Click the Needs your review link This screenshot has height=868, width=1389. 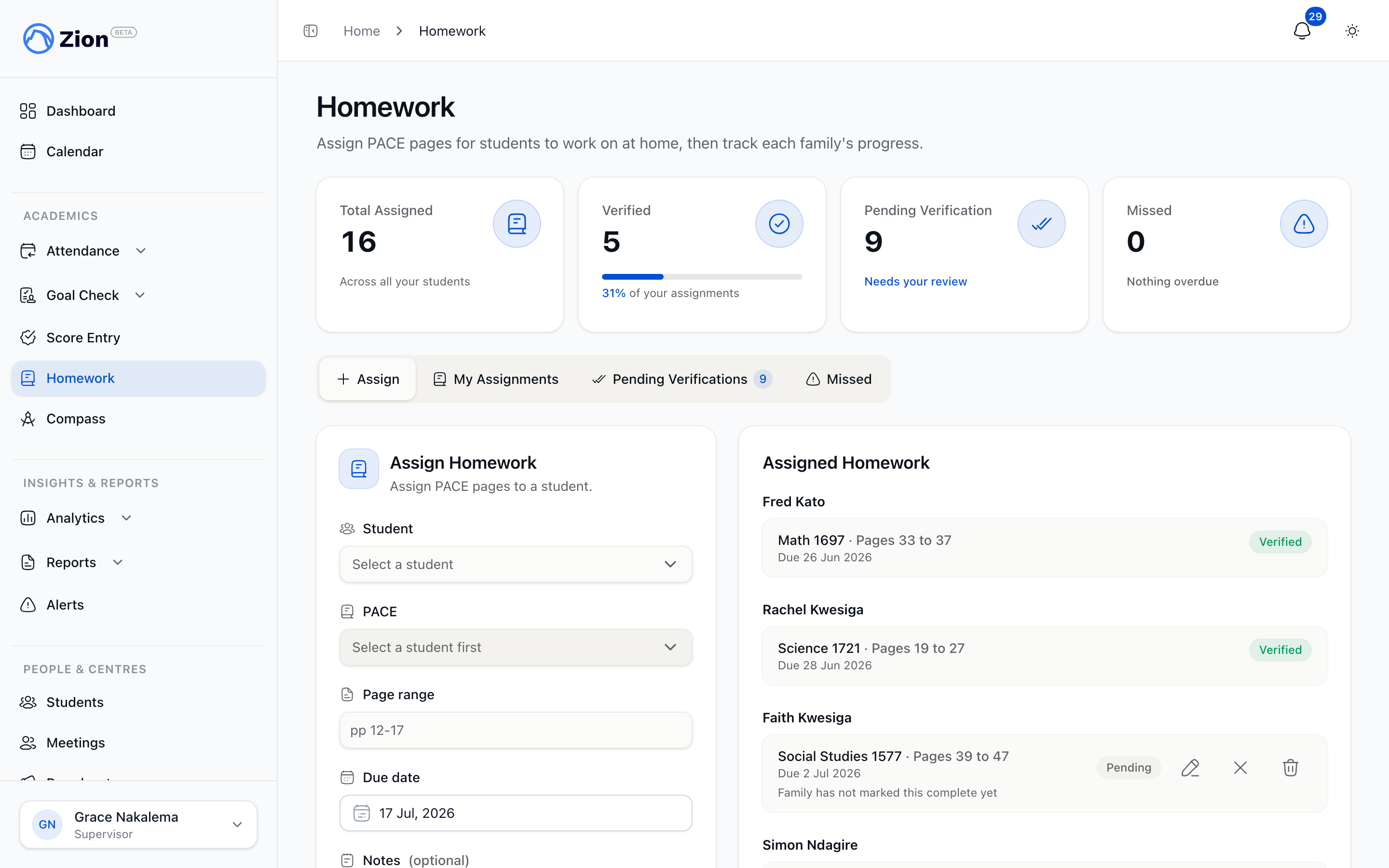(915, 281)
